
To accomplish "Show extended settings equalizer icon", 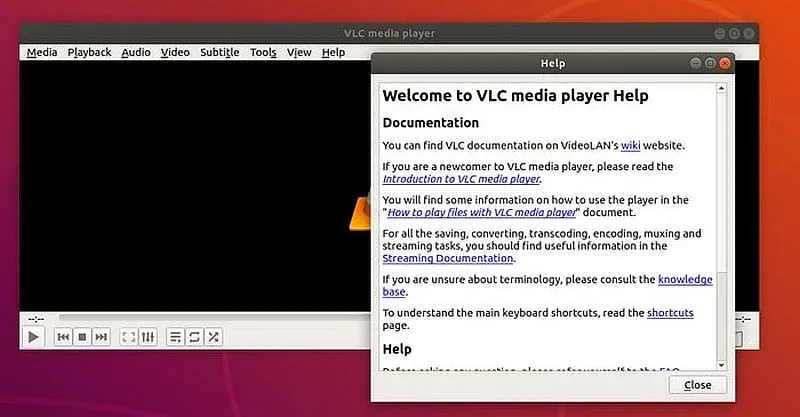I will click(147, 337).
